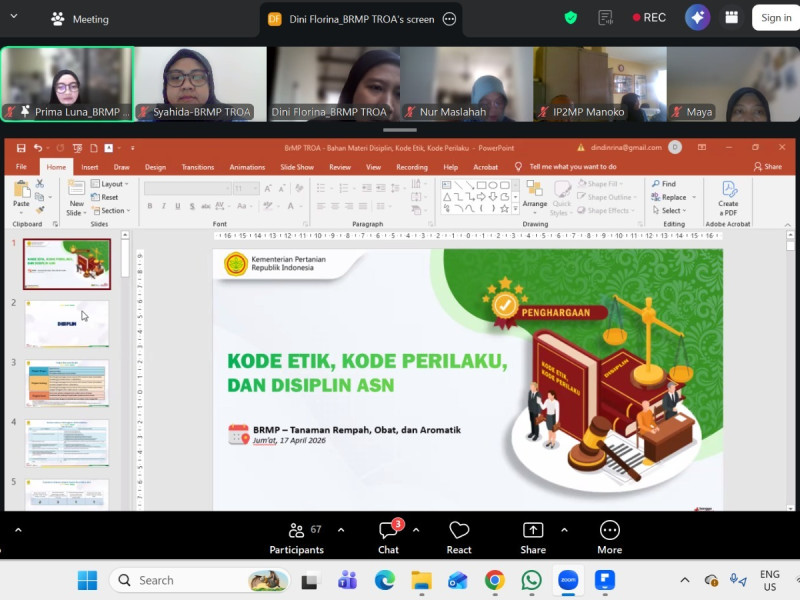The image size is (800, 600).
Task: Select Syahida-BRMP TROA video thumbnail
Action: click(x=201, y=84)
